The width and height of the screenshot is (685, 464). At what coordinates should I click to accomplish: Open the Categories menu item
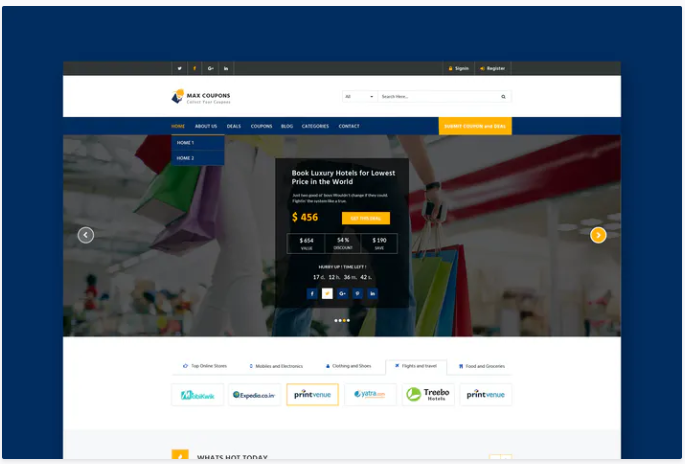pos(315,126)
